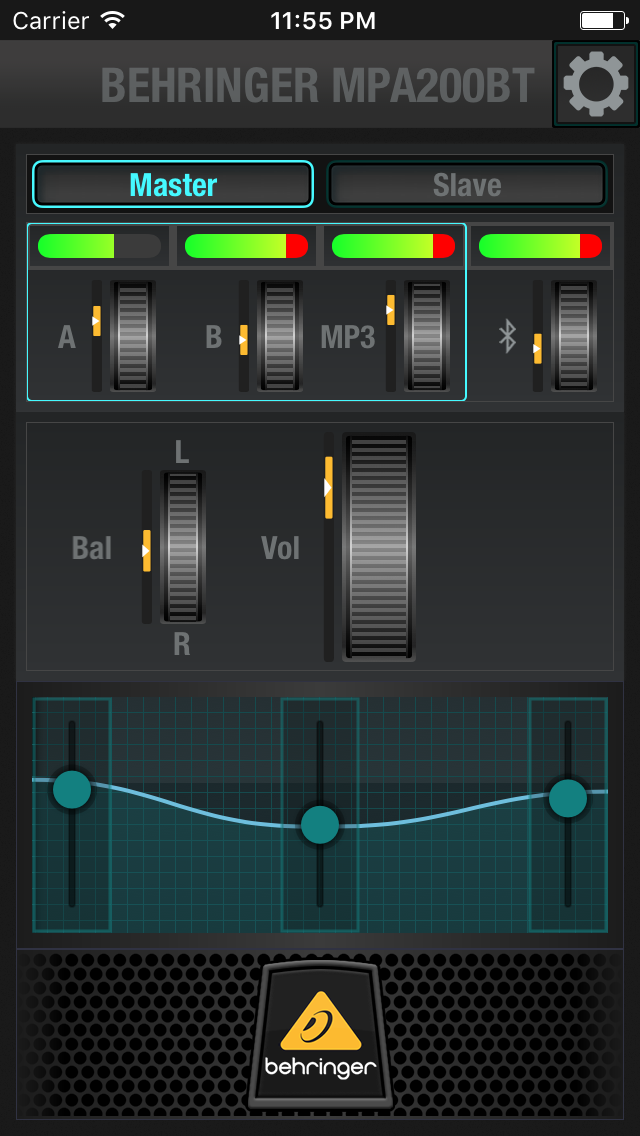Click the MP3 yellow level indicator
Viewport: 640px width, 1136px height.
391,309
